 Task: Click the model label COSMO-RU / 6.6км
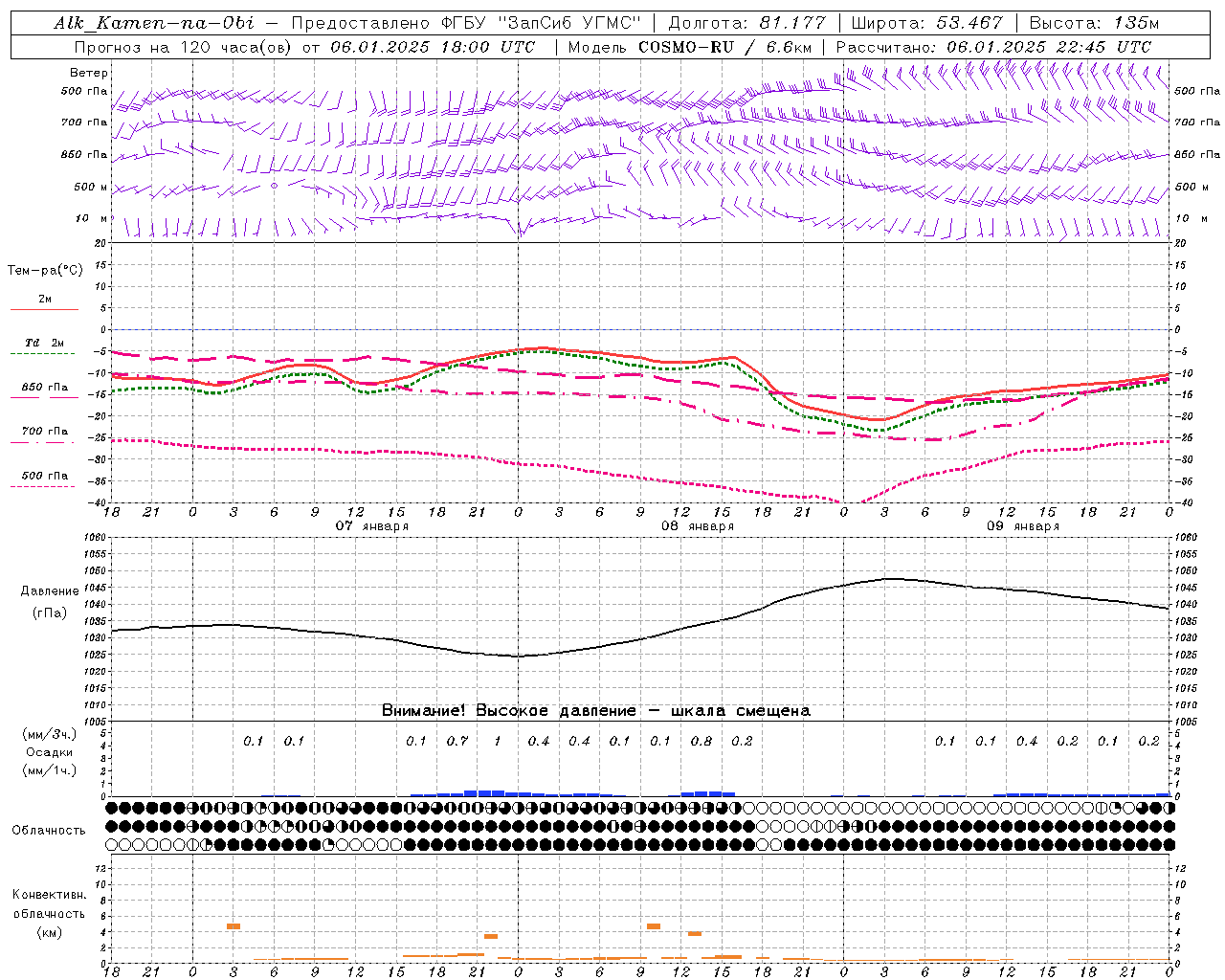point(724,47)
